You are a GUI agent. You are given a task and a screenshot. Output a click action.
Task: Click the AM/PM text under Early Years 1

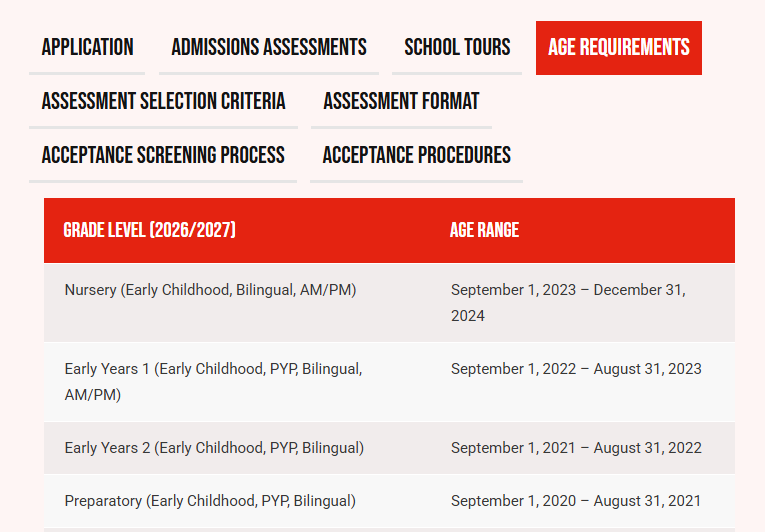[93, 395]
